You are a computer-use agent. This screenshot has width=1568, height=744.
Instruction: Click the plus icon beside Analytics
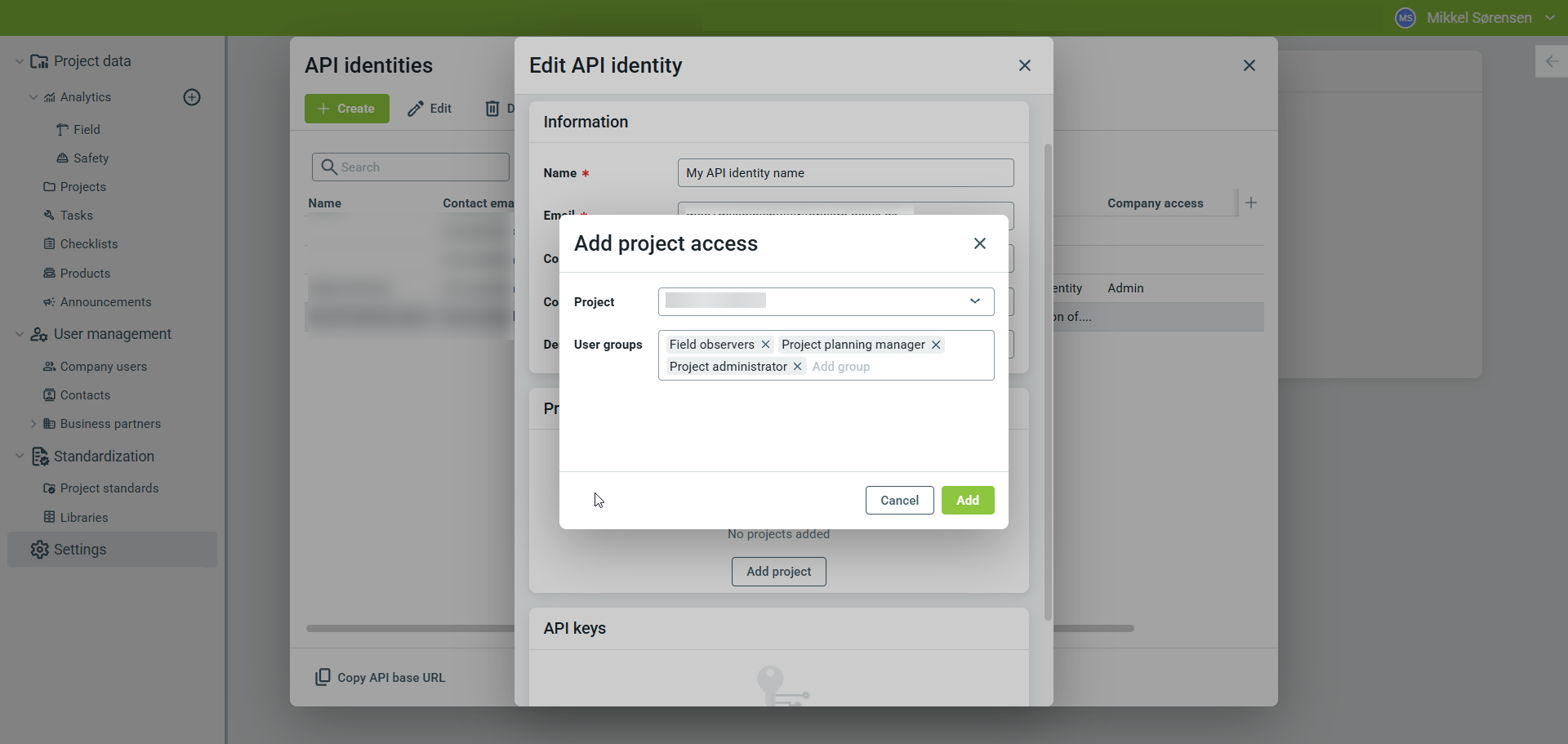[192, 97]
